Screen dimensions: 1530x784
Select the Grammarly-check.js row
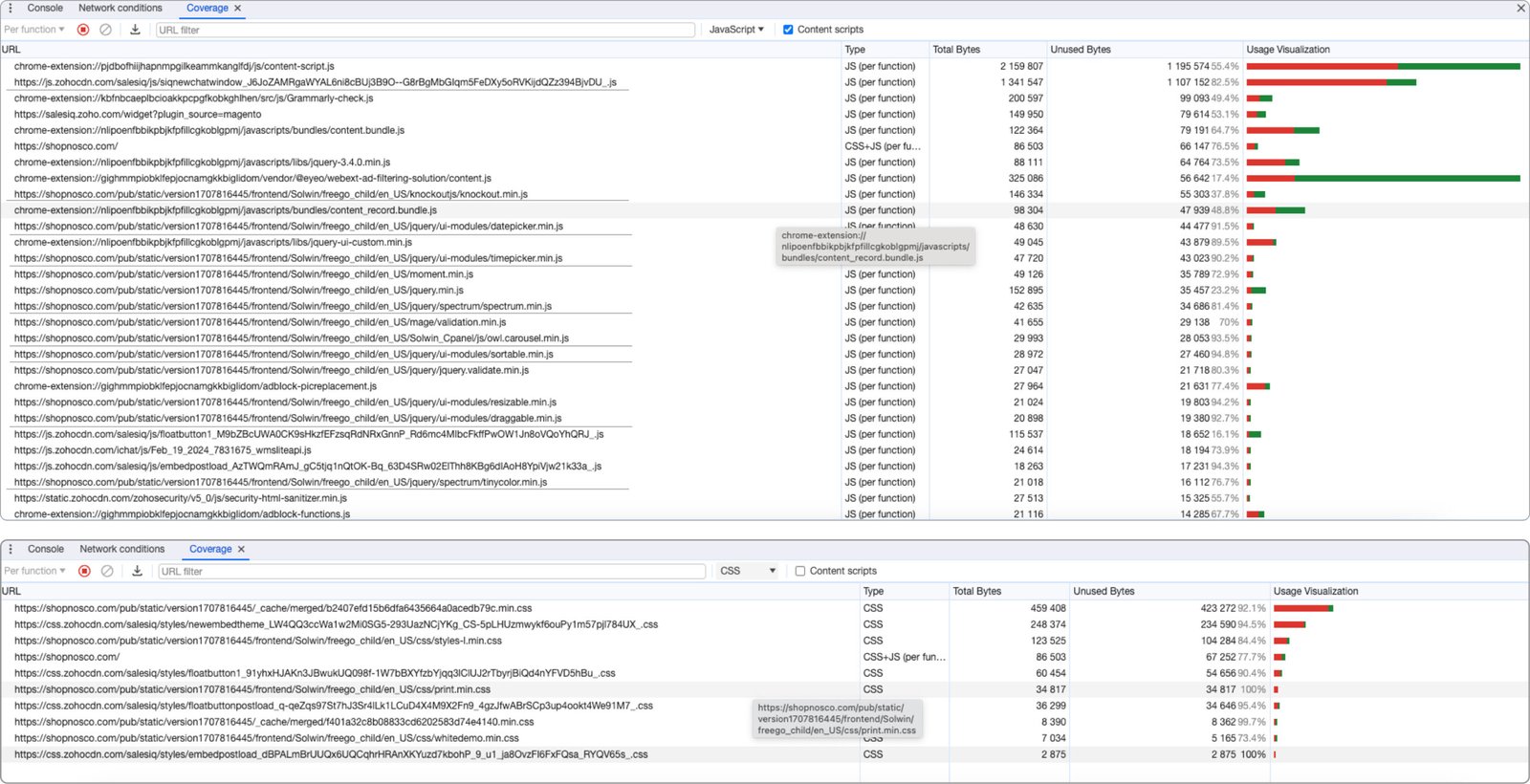click(765, 98)
